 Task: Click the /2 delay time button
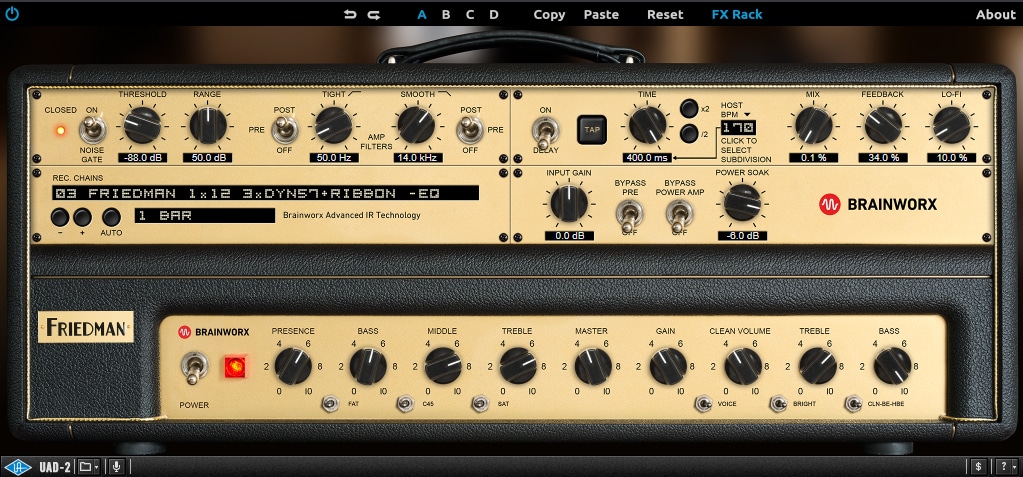coord(688,134)
